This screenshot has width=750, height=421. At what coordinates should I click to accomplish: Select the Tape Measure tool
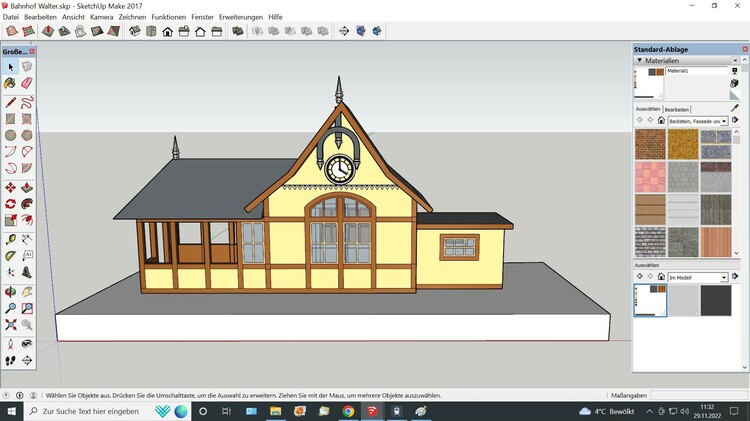(11, 239)
